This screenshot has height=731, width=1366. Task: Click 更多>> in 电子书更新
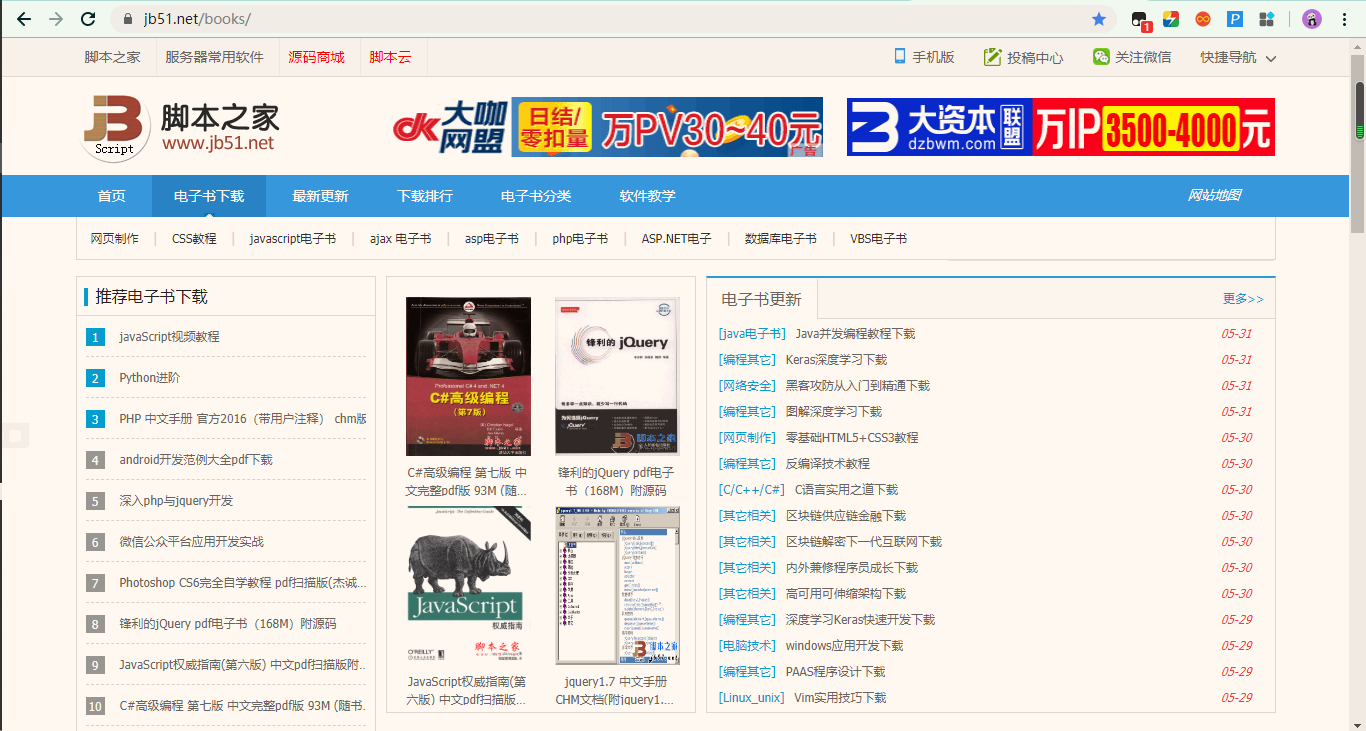coord(1243,299)
